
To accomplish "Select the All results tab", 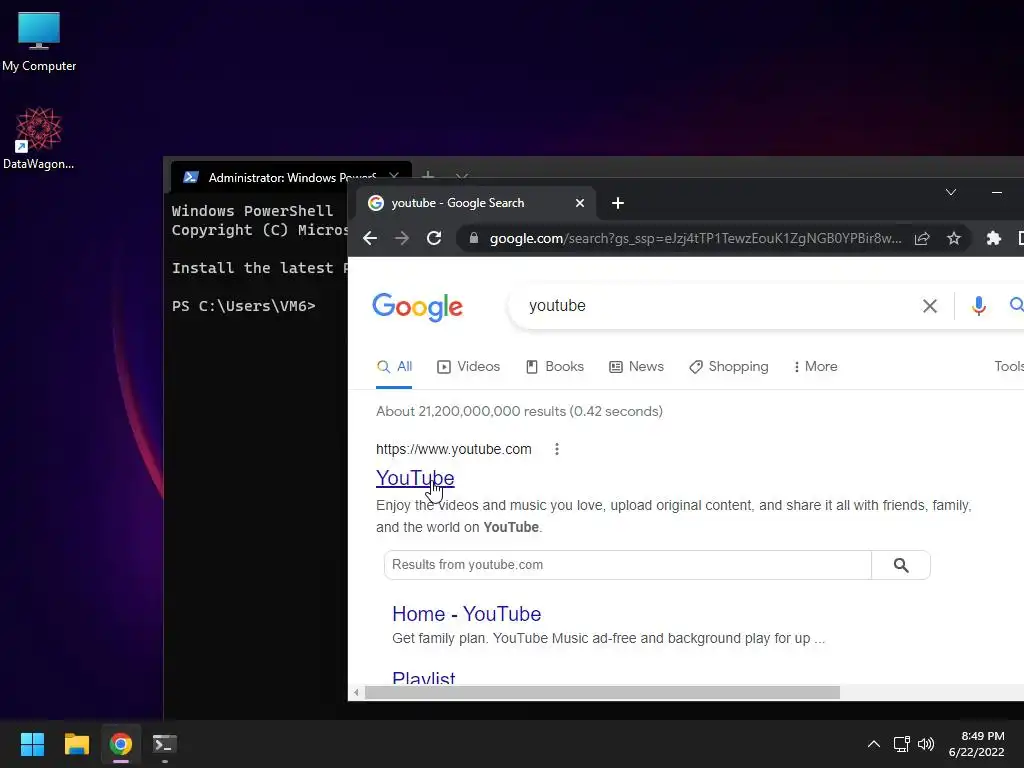I will 394,367.
